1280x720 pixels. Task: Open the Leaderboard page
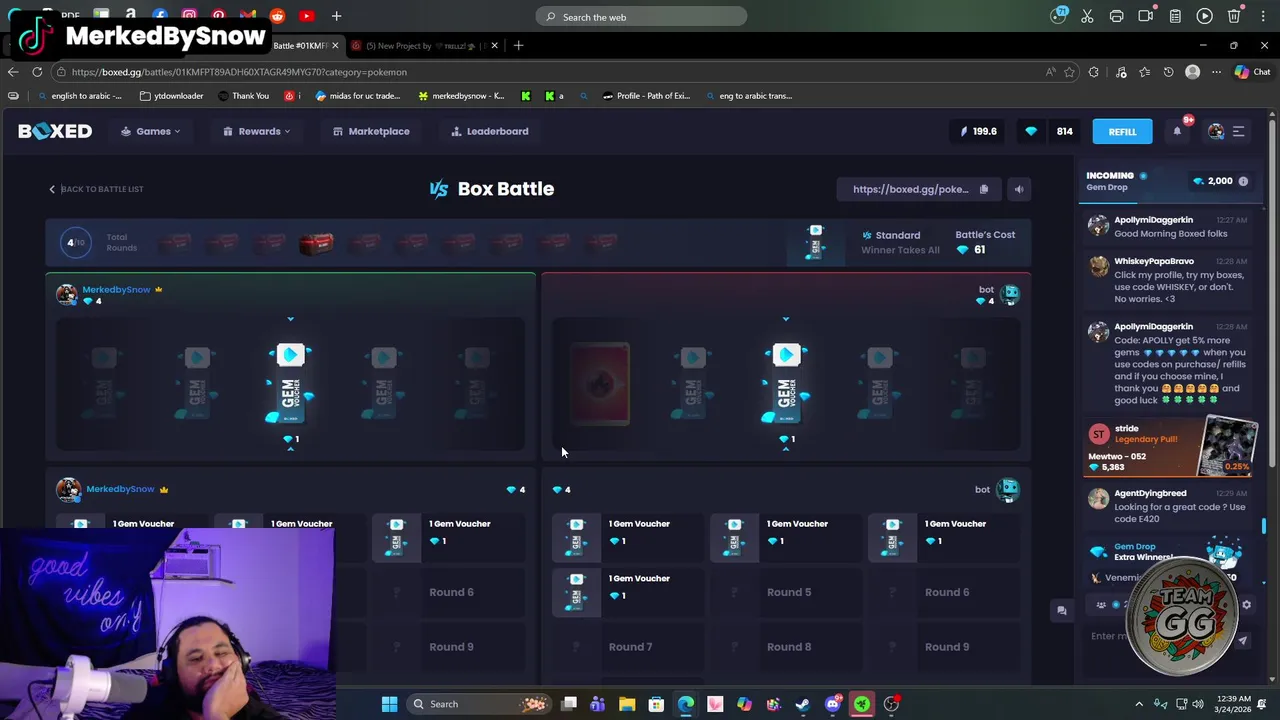click(490, 131)
